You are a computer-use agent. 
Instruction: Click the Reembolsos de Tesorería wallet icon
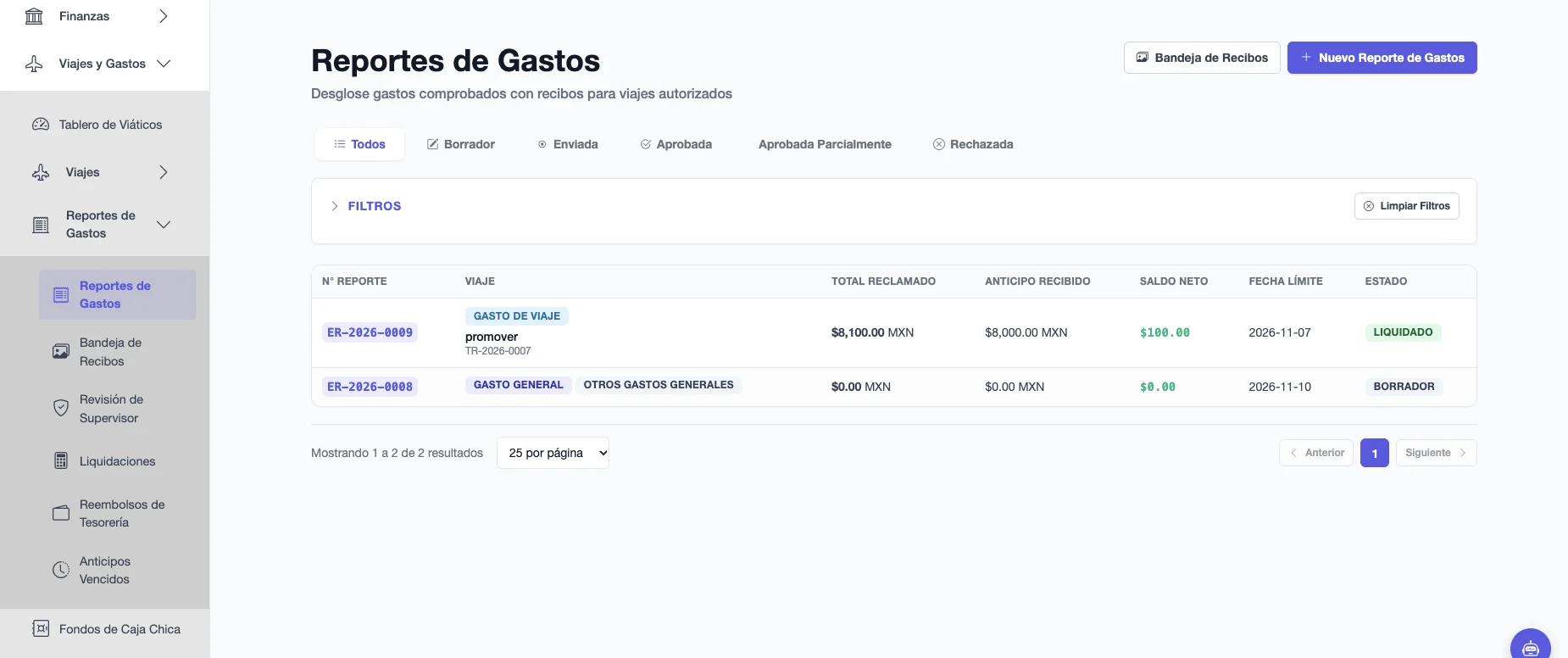[61, 513]
